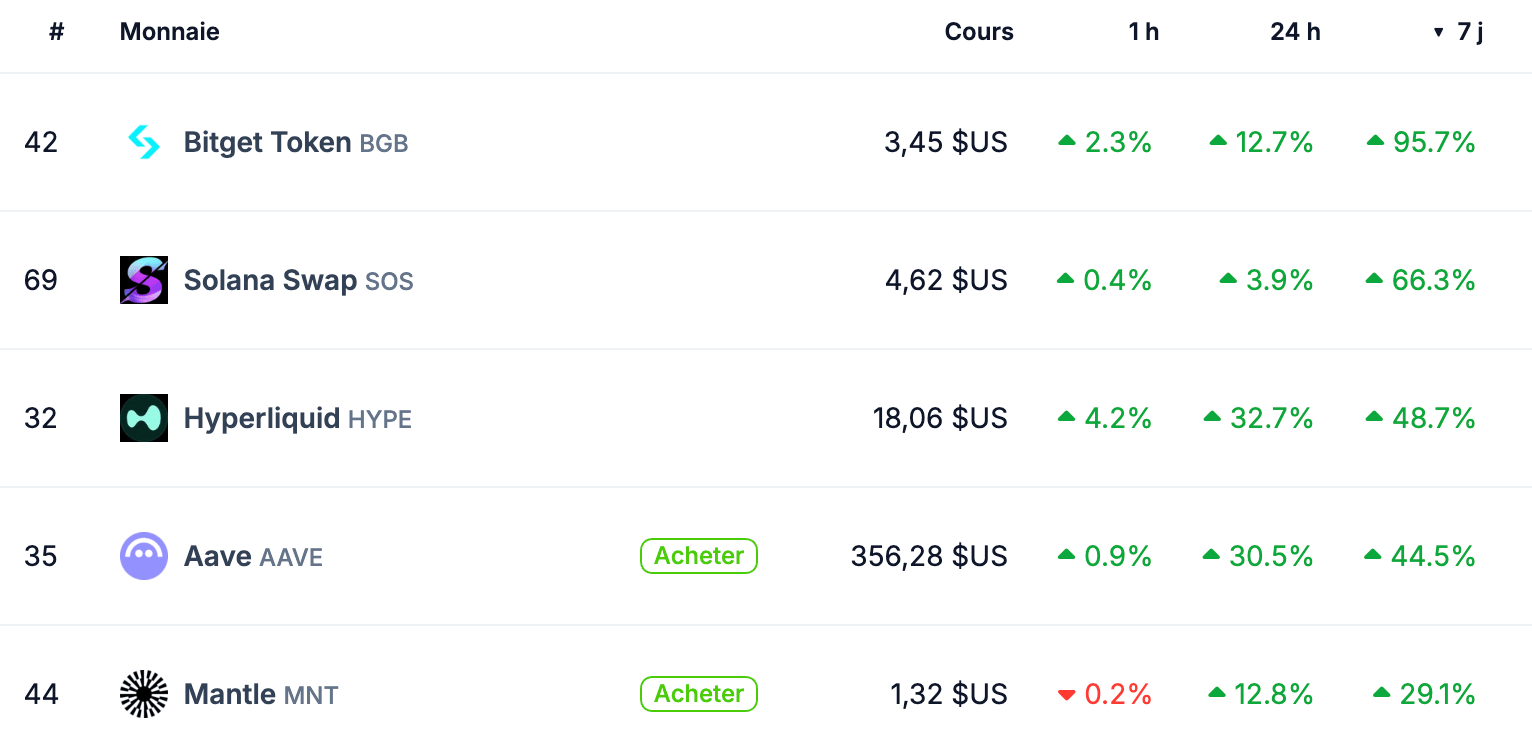Click the Aave ghost logo icon
The height and width of the screenshot is (756, 1532).
[x=144, y=556]
